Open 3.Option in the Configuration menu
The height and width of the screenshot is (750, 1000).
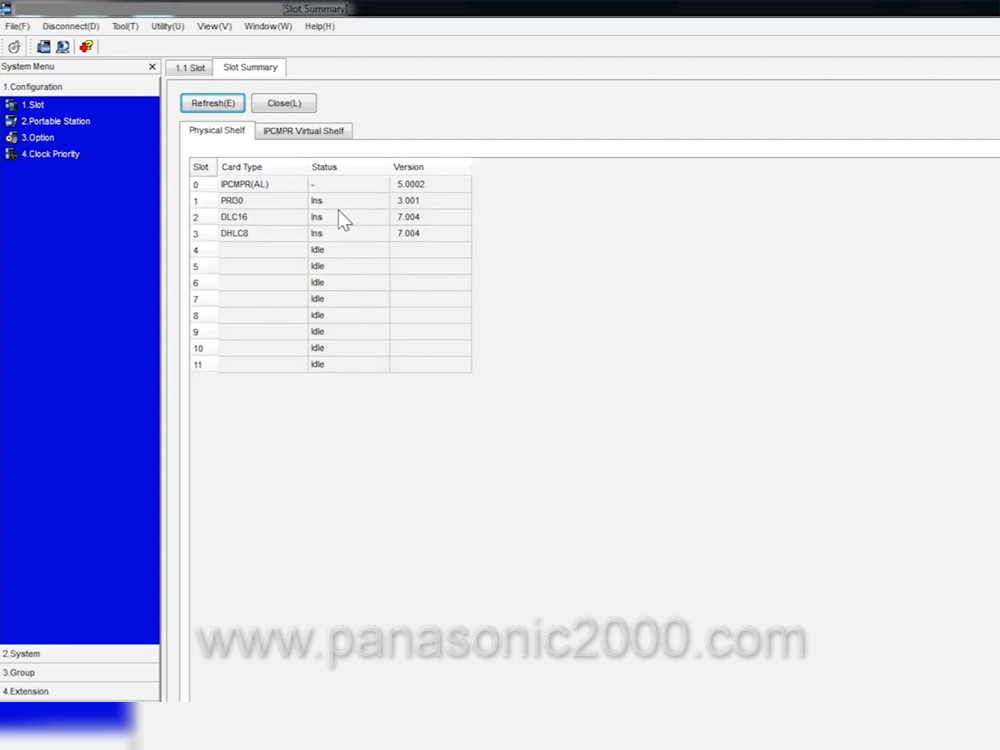(x=38, y=138)
